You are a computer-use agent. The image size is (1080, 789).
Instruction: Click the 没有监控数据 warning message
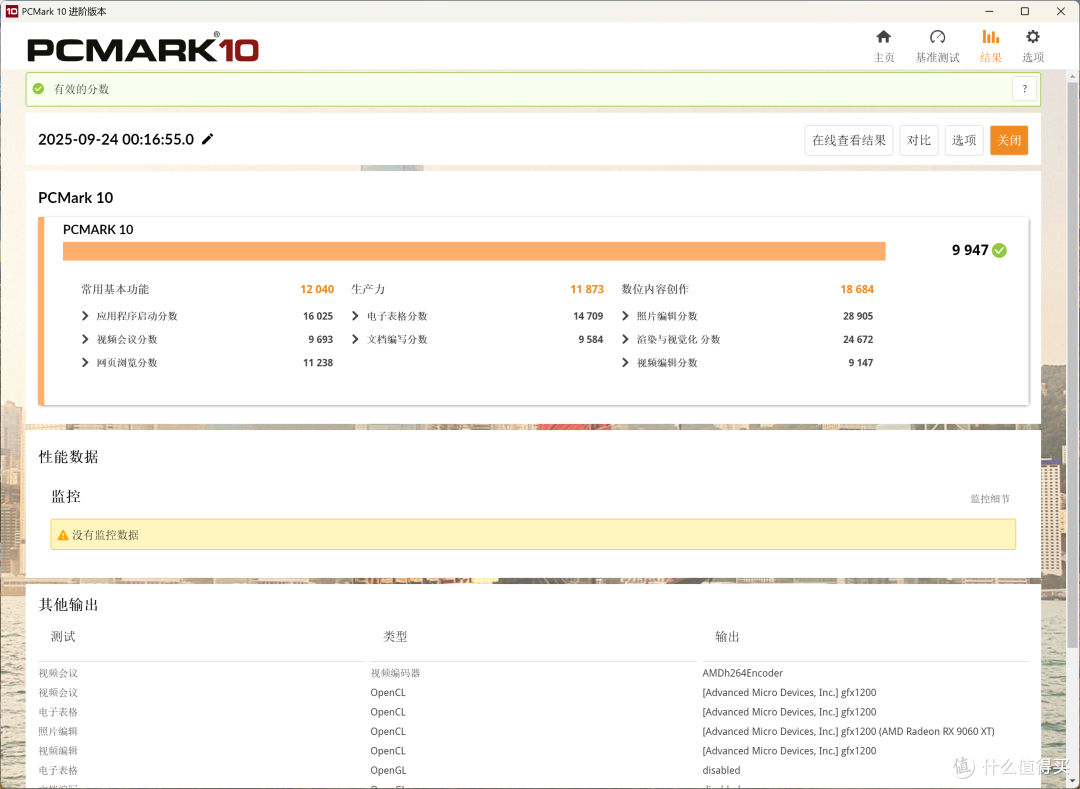(x=105, y=535)
